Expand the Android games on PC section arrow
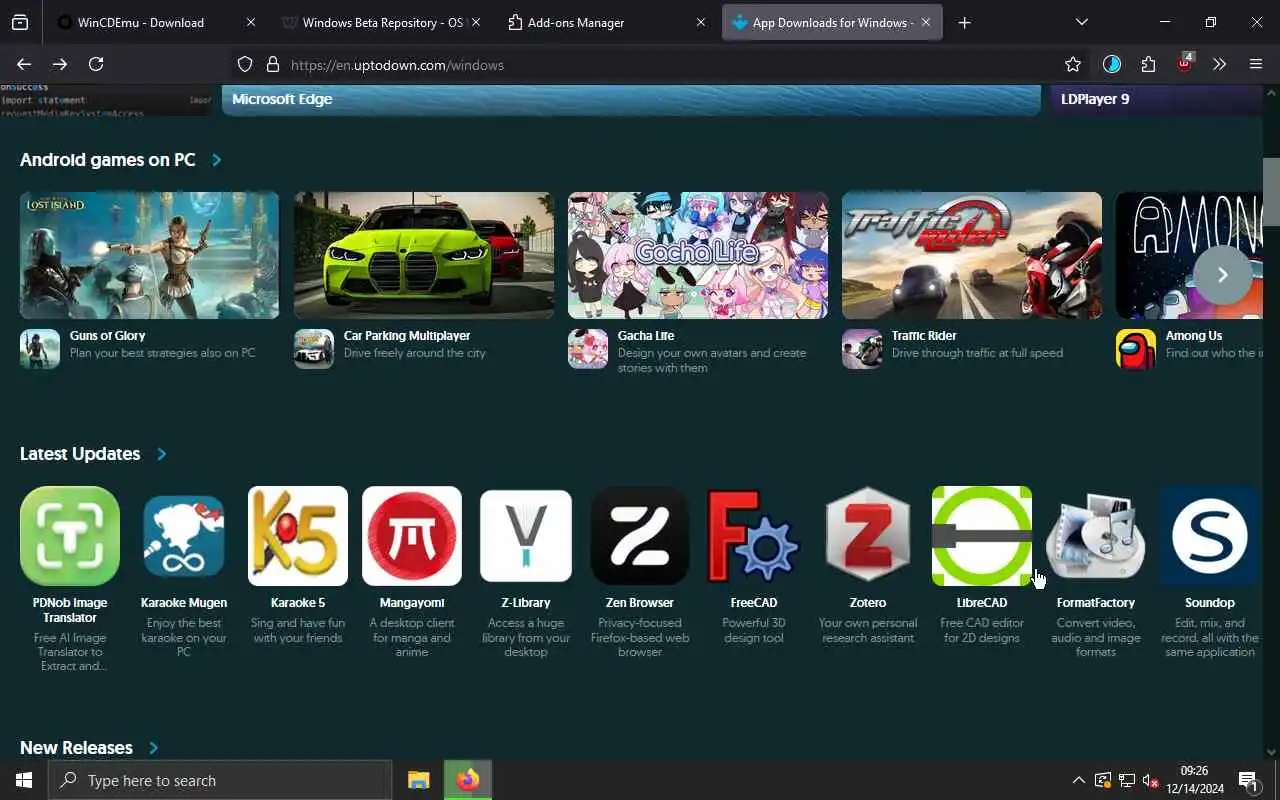 [216, 160]
